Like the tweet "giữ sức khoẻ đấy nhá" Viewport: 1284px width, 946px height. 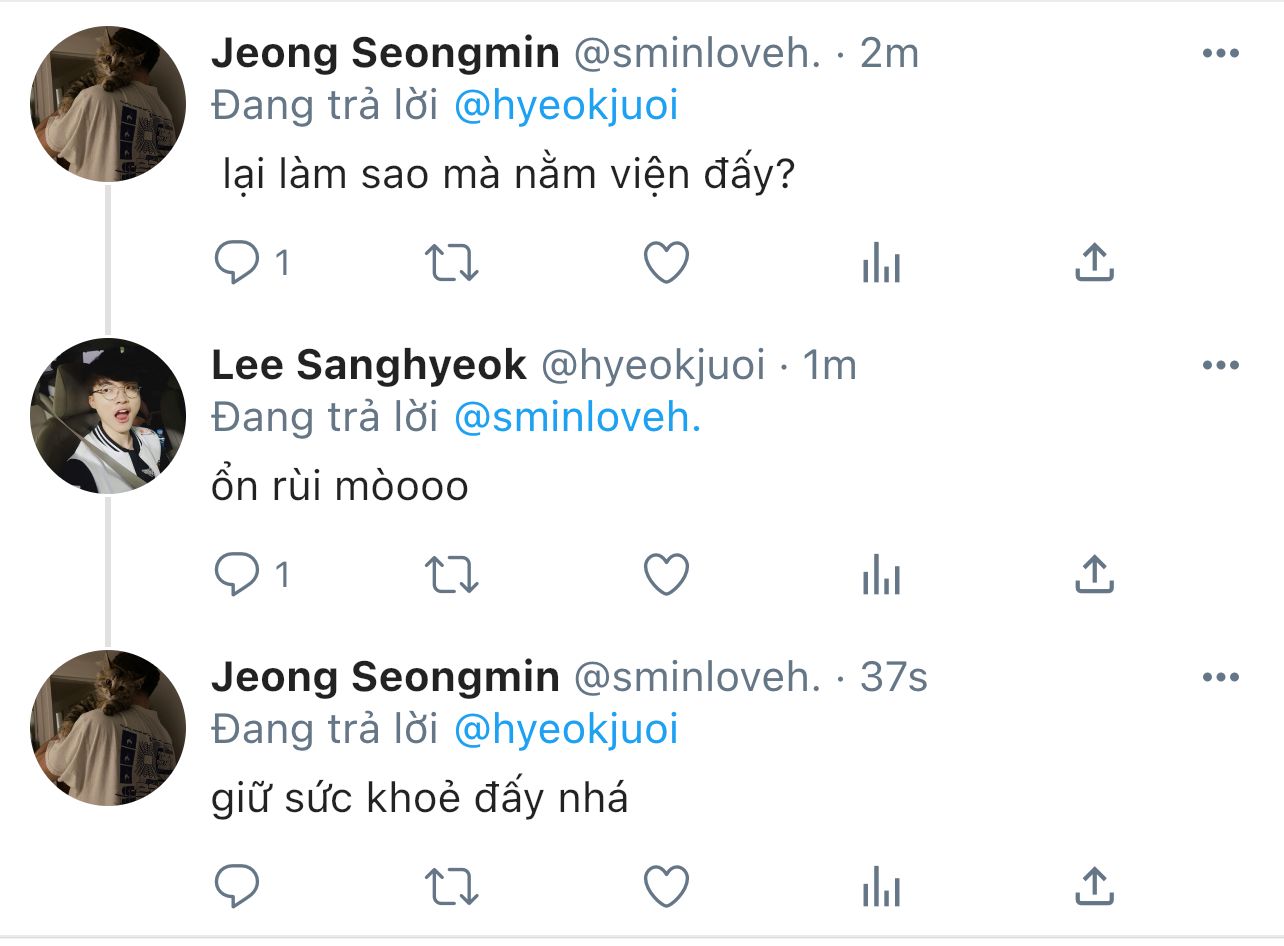click(665, 886)
